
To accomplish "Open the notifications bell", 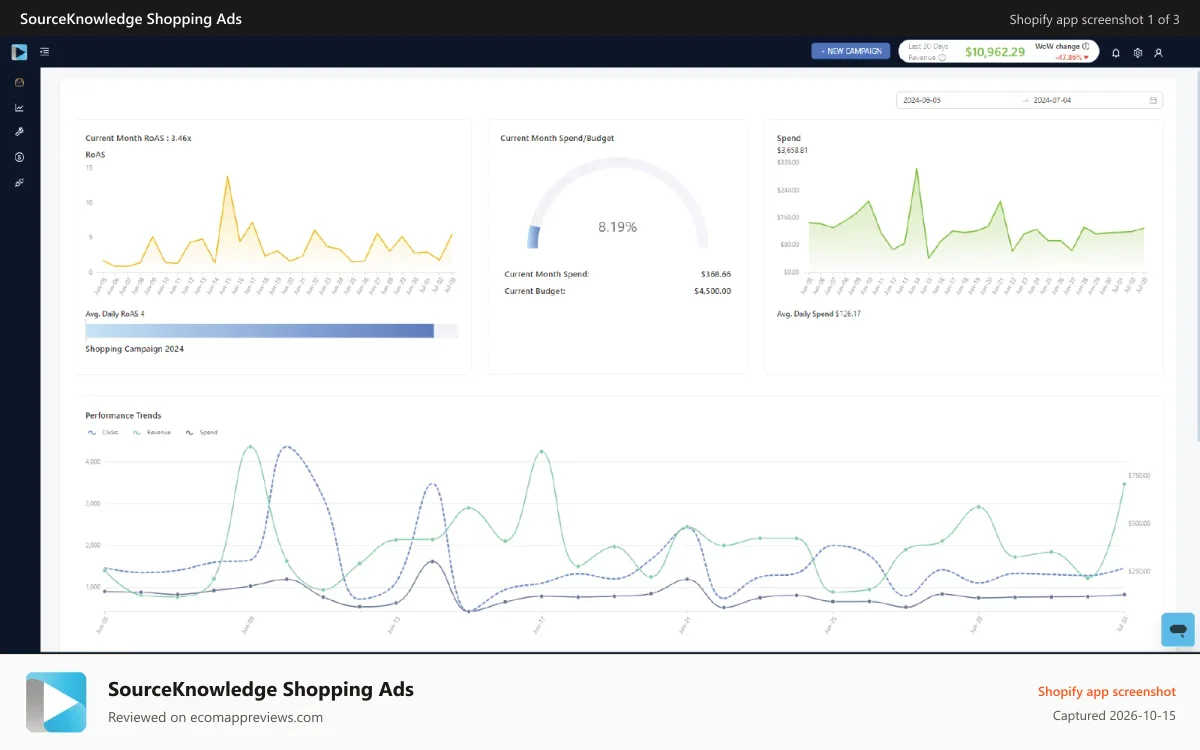I will tap(1116, 53).
